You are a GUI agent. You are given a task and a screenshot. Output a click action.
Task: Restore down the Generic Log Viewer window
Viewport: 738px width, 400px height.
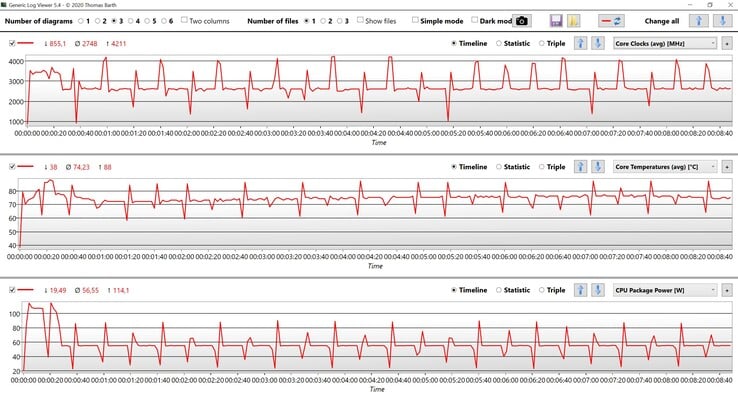pos(710,5)
